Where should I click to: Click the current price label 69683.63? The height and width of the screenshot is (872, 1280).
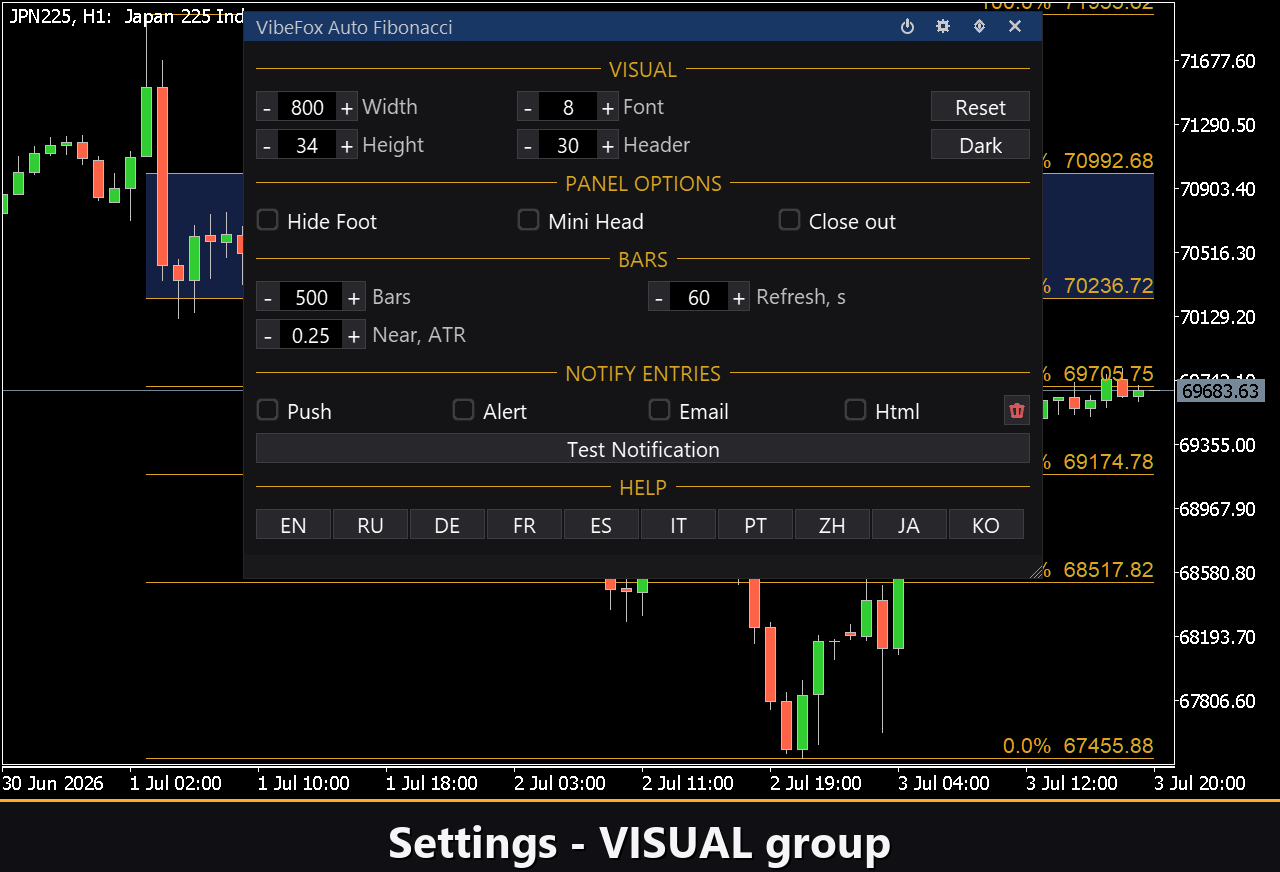click(1220, 391)
